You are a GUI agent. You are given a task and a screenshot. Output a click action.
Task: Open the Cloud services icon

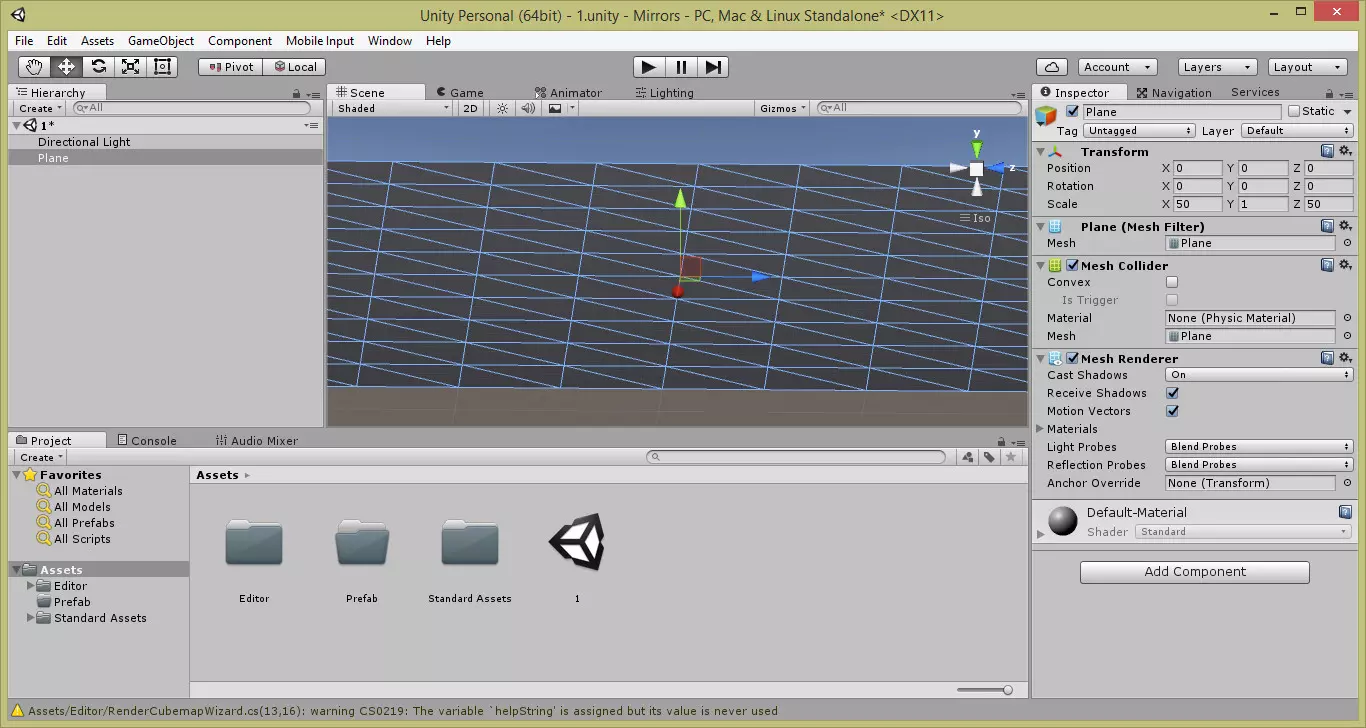coord(1051,67)
